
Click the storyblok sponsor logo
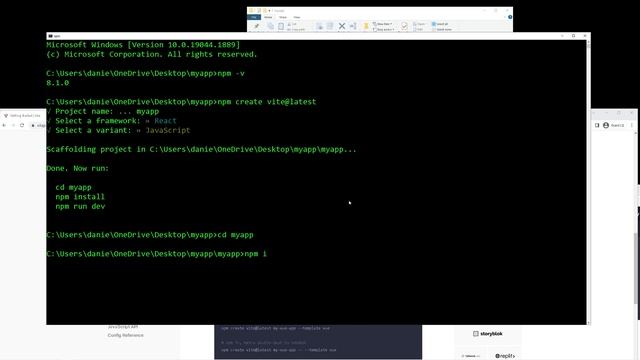488,333
